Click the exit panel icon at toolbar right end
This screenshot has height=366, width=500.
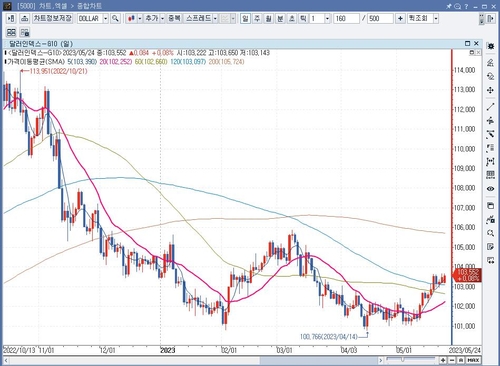490,18
